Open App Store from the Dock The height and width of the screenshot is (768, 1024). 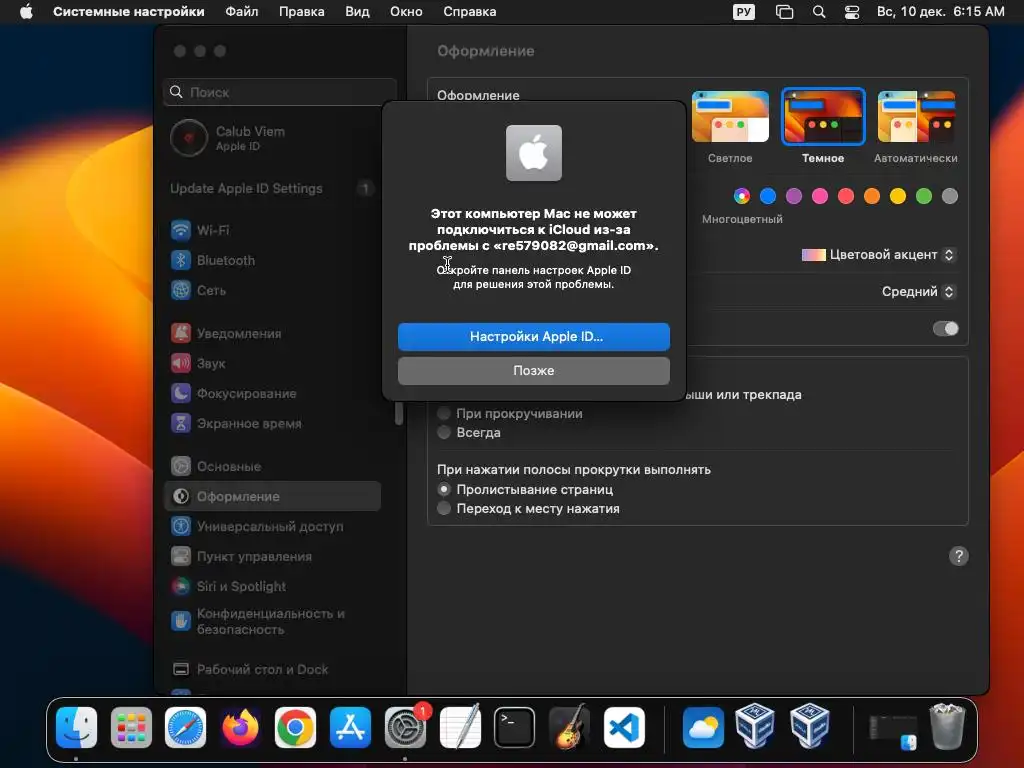click(350, 728)
